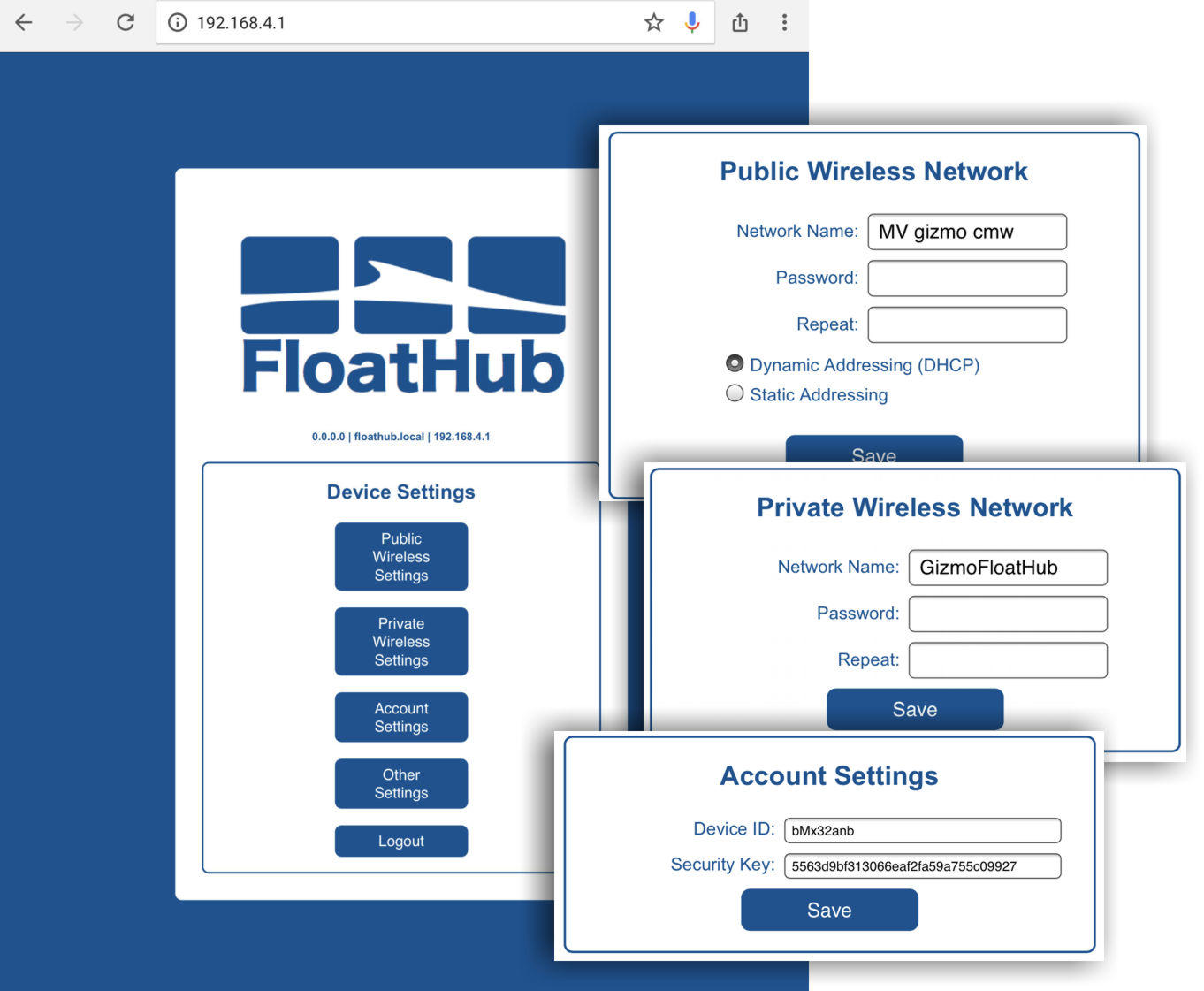Click the 'Security Key:' label

[722, 865]
